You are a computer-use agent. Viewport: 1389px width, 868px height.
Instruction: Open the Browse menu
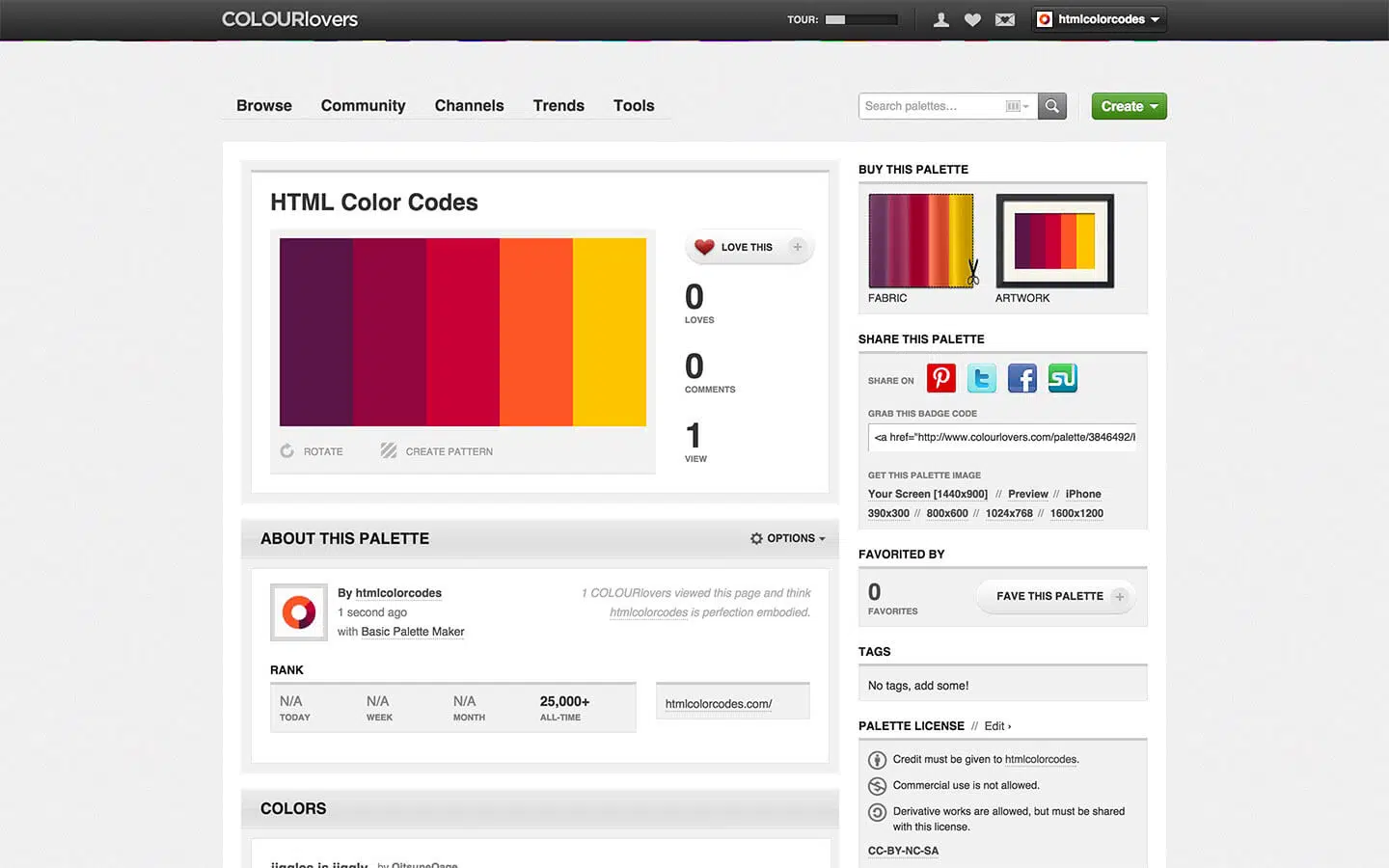263,106
